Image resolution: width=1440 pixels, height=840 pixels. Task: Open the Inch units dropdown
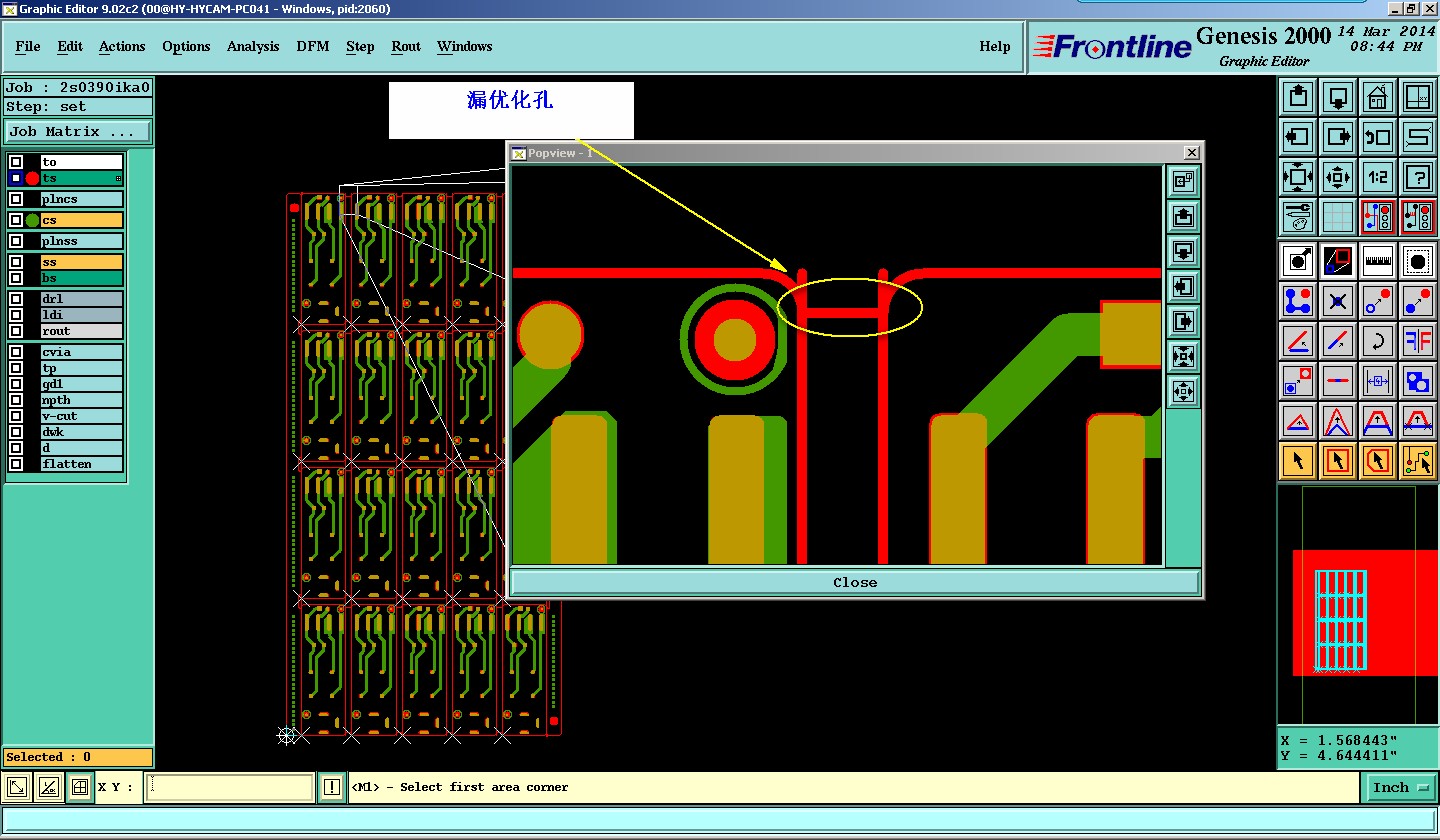coord(1399,788)
